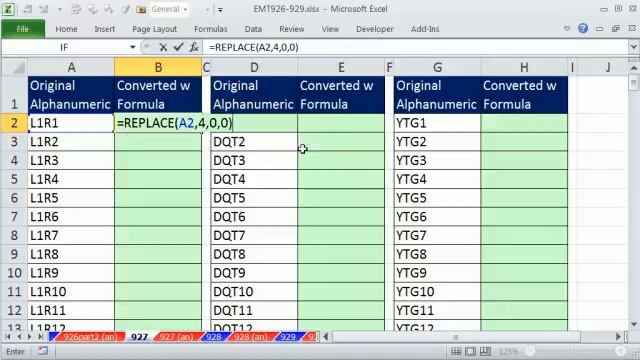Switch to the 929 sheet tab
This screenshot has height=360, width=640.
point(288,337)
